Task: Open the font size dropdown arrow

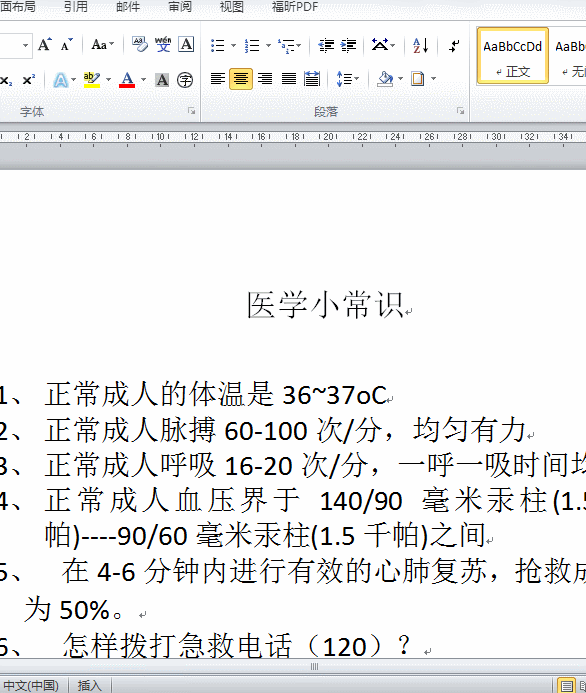Action: (x=25, y=45)
